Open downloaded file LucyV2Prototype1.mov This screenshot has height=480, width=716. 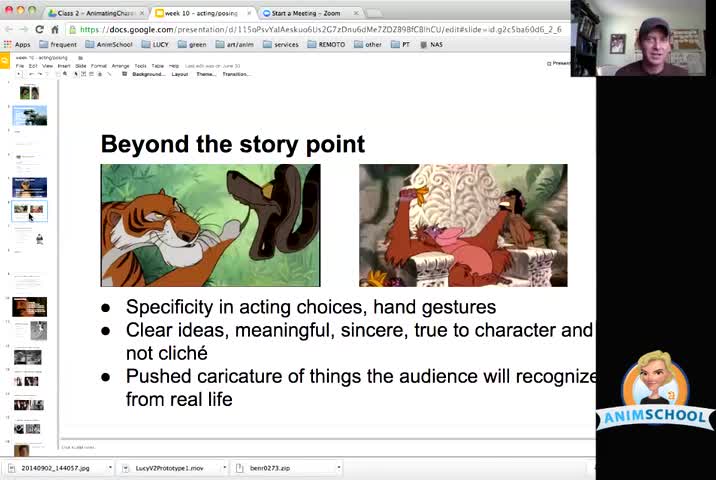170,468
